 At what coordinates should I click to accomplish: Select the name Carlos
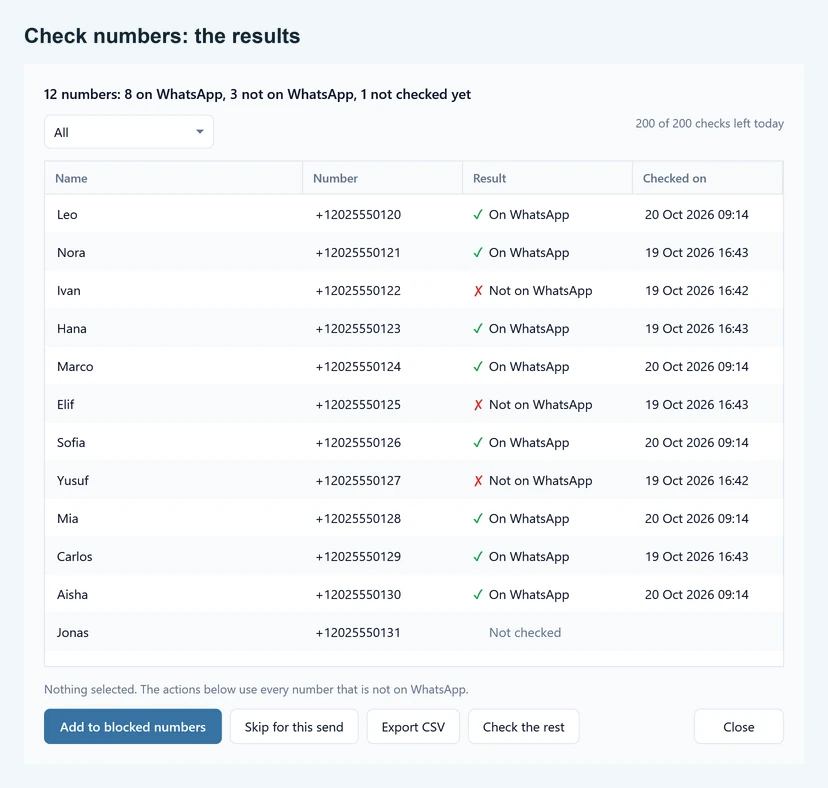click(x=74, y=557)
